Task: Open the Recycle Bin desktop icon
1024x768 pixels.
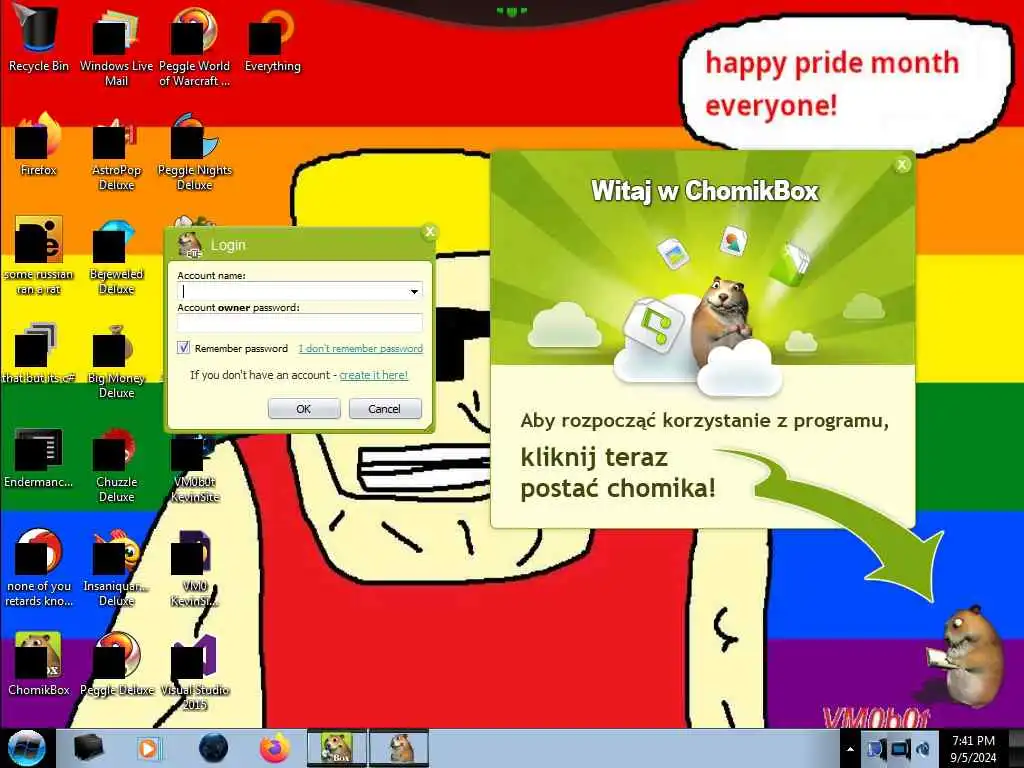Action: [x=38, y=38]
